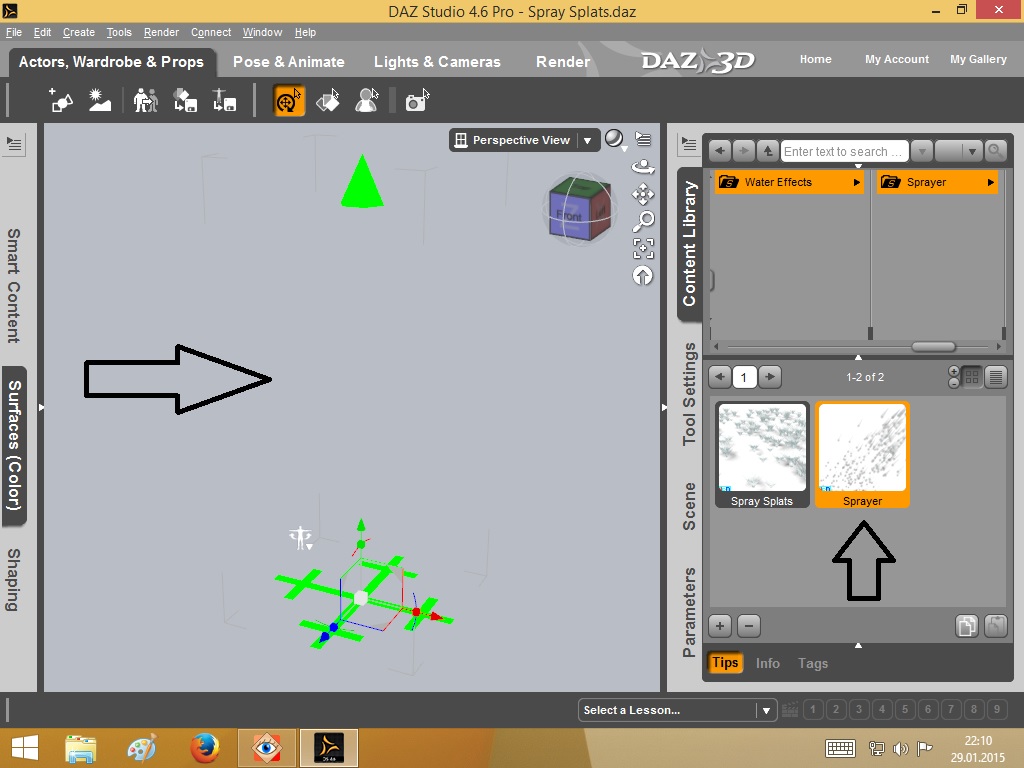The height and width of the screenshot is (768, 1024).
Task: Select the Region Navigator figure tool icon
Action: 367,101
